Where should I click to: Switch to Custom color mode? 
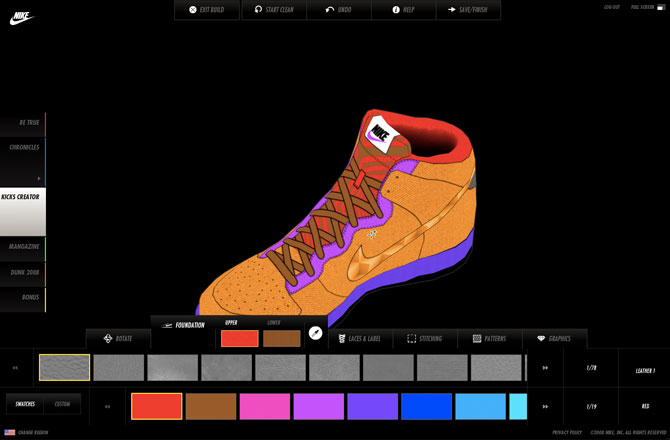point(62,404)
